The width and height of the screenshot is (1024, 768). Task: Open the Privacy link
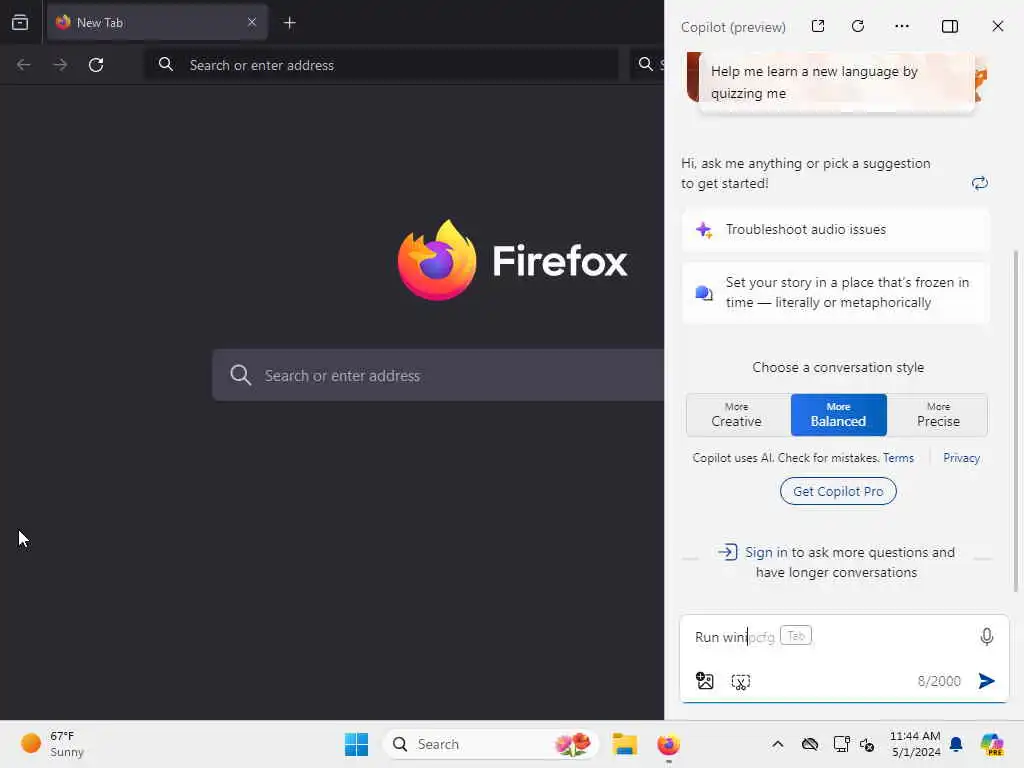[x=961, y=458]
